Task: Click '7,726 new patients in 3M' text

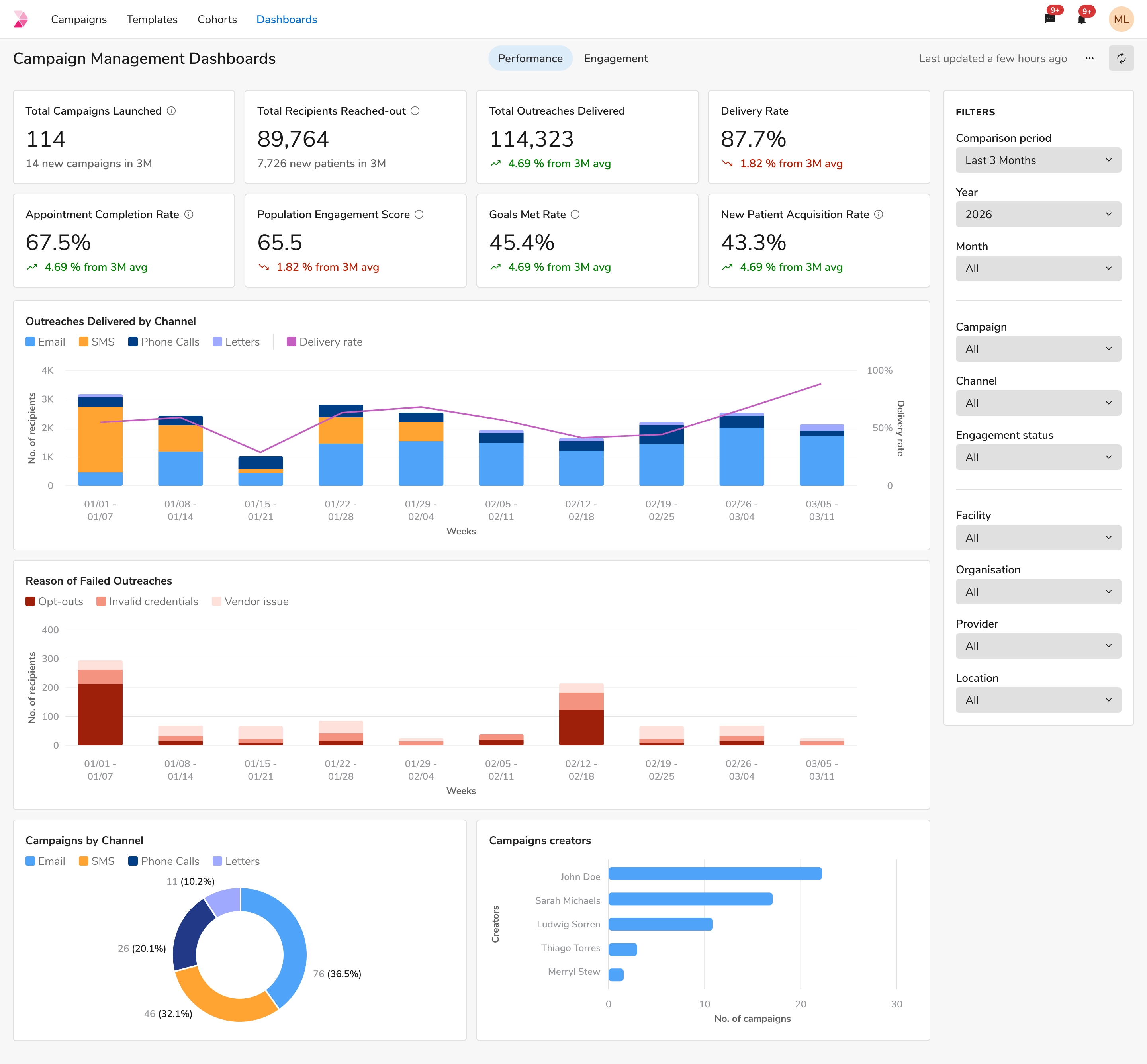Action: pyautogui.click(x=321, y=164)
